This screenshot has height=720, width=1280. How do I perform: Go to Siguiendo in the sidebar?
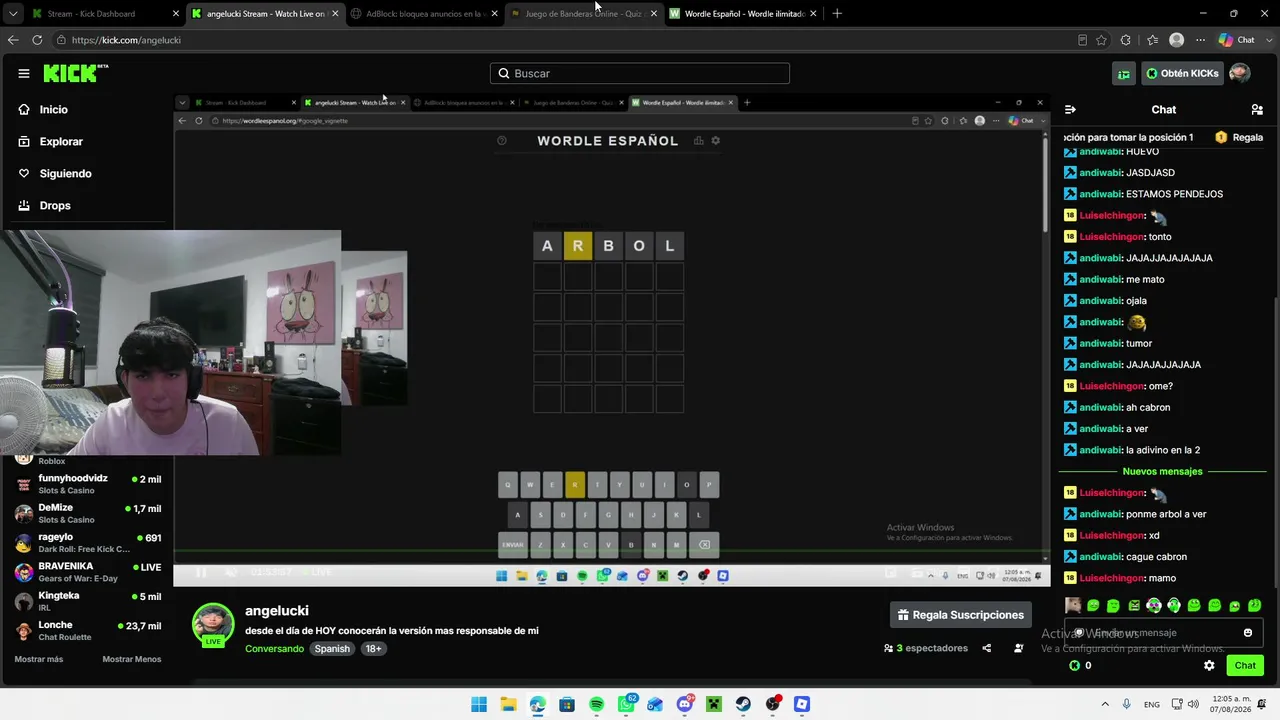tap(65, 174)
